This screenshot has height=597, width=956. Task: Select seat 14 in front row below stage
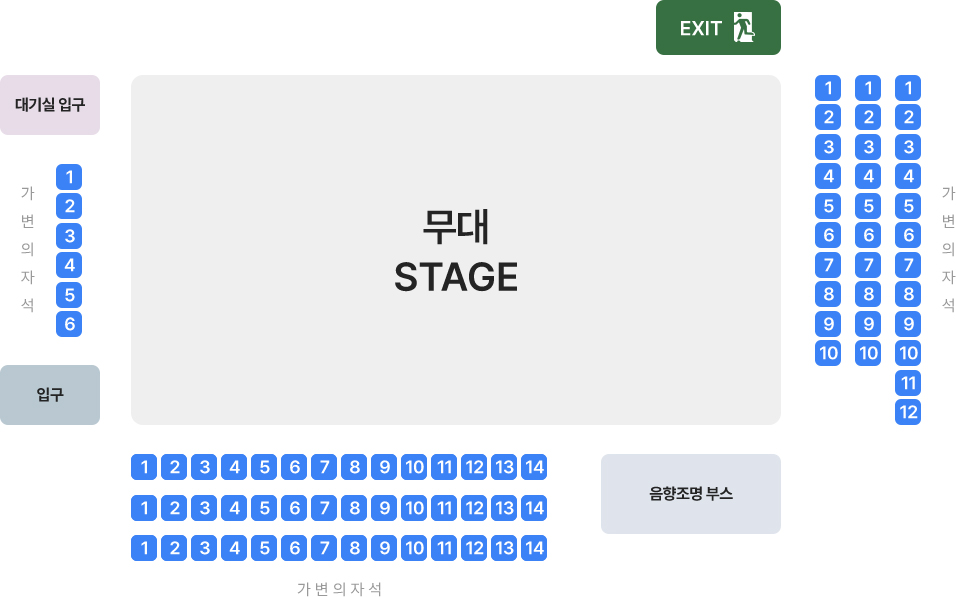[534, 467]
